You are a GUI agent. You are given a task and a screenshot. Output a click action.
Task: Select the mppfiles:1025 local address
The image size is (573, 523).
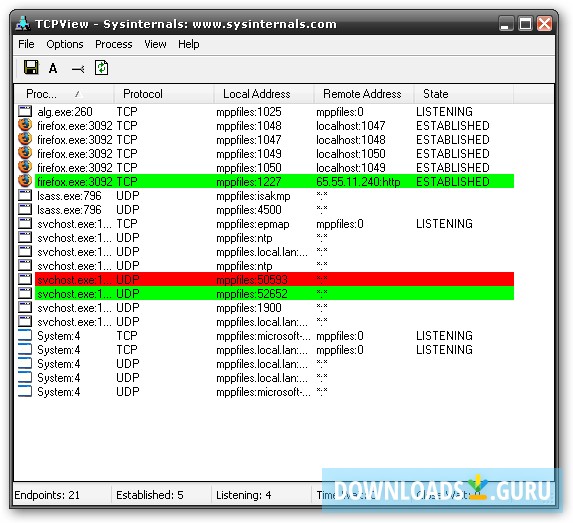249,112
